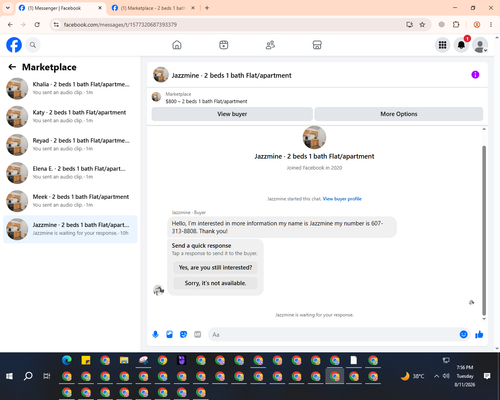500x400 pixels.
Task: Expand the browser tab search dropdown
Action: (x=8, y=8)
